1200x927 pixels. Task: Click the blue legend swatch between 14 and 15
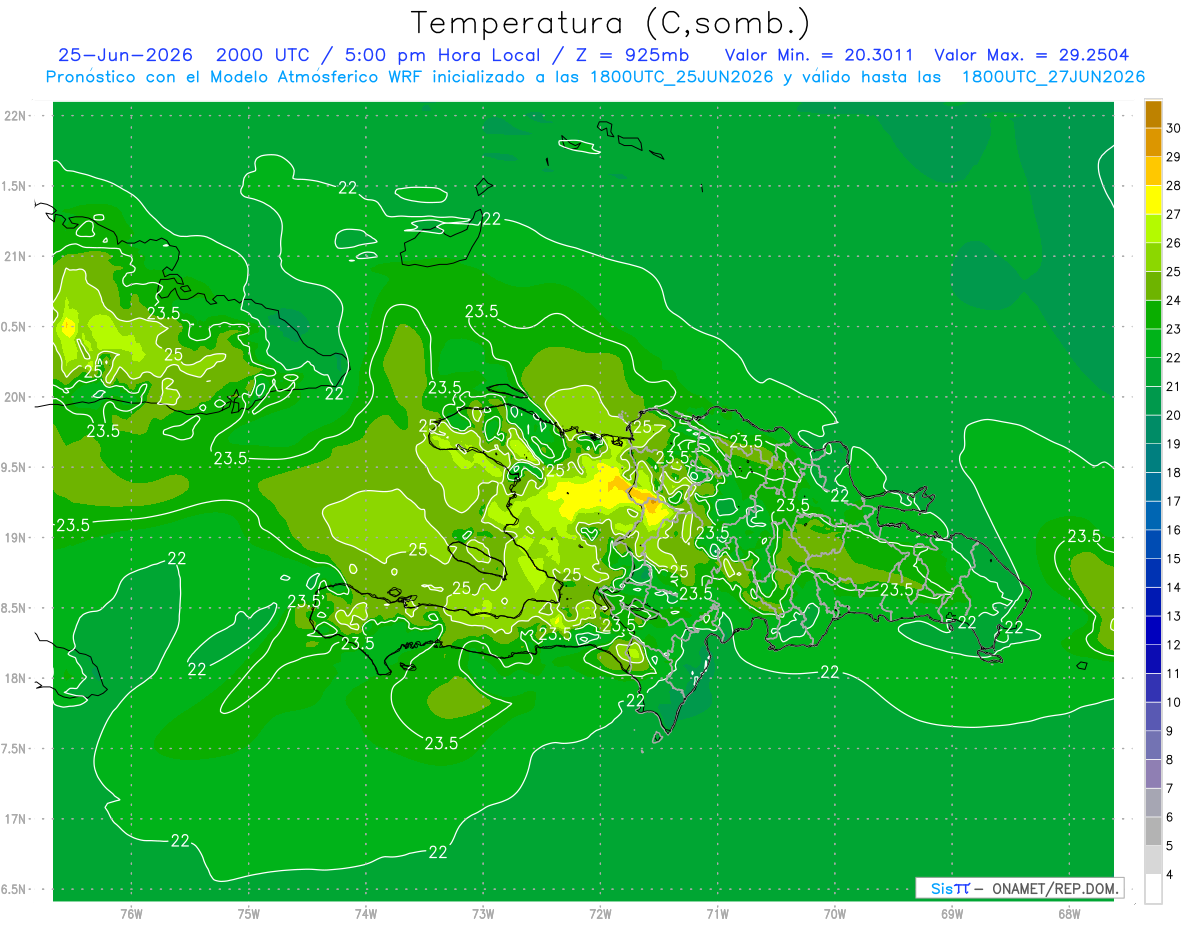coord(1153,573)
